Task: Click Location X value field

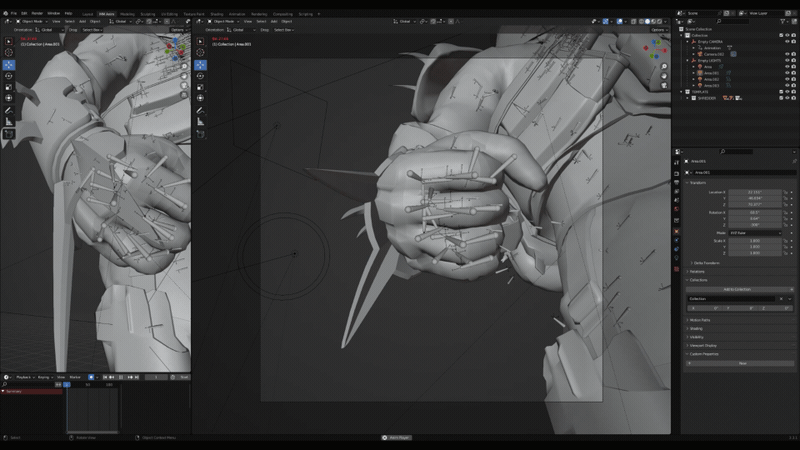Action: [x=755, y=192]
